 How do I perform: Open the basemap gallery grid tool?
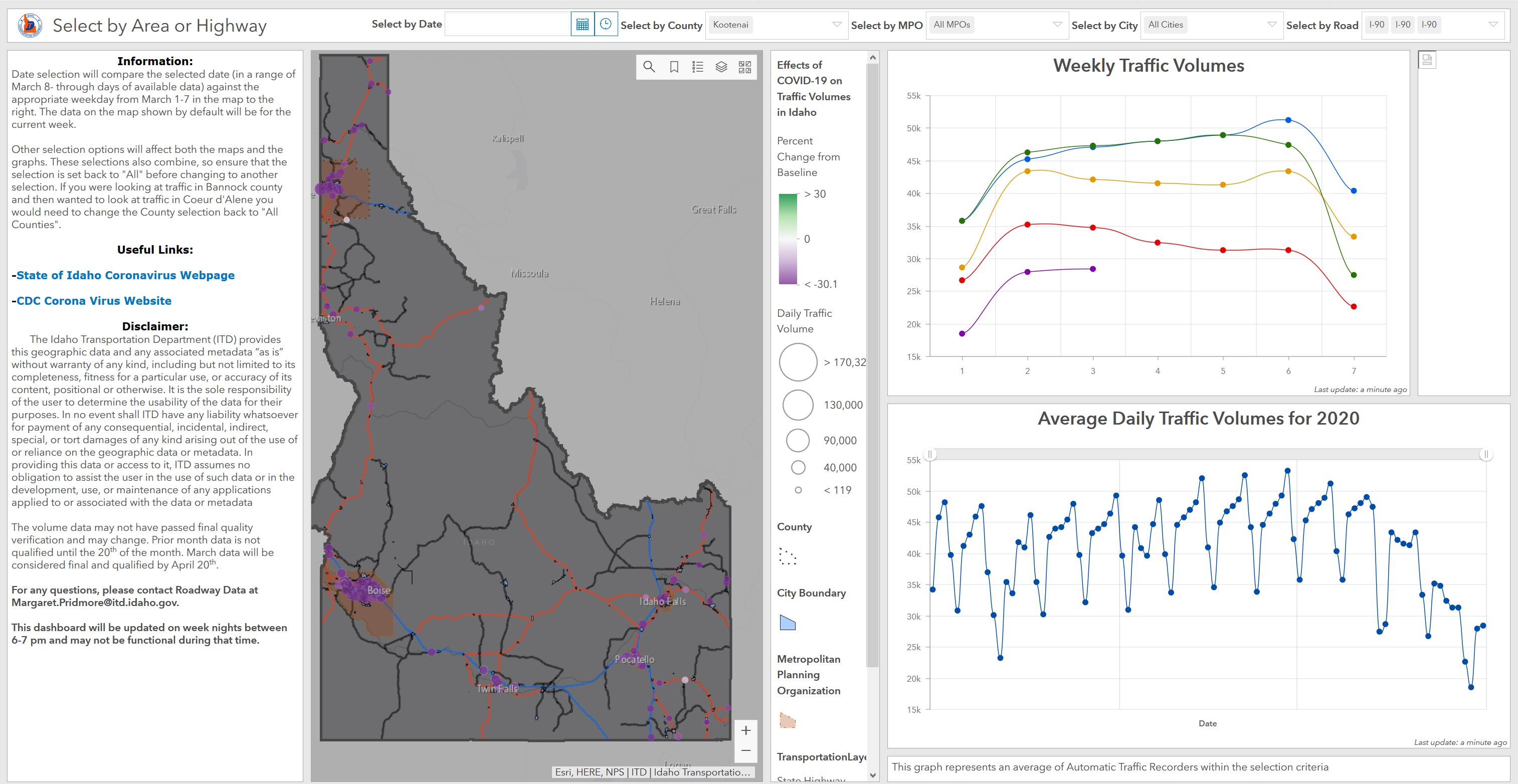click(745, 67)
